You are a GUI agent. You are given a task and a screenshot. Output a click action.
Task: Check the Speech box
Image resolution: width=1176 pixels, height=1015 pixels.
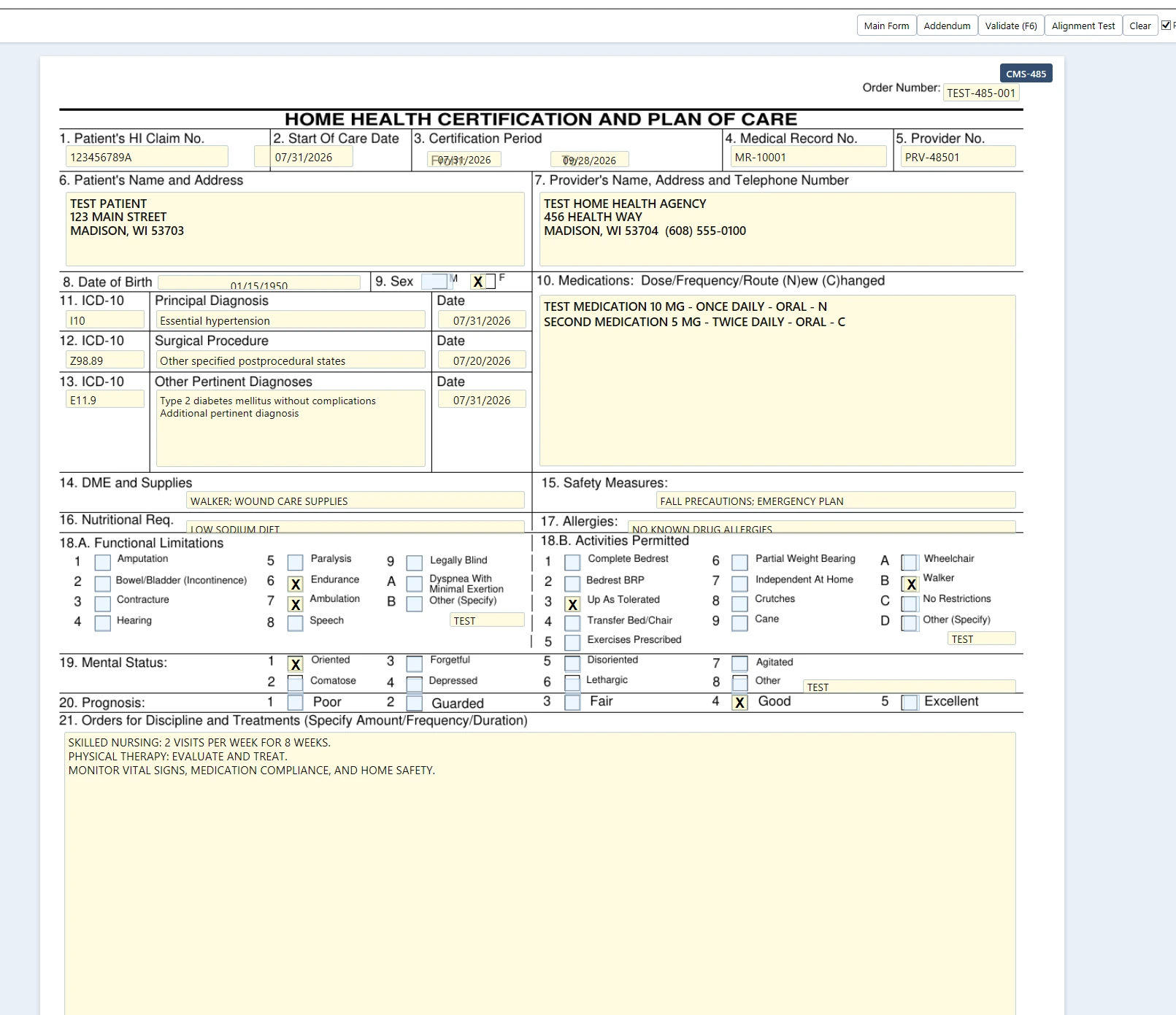coord(295,623)
